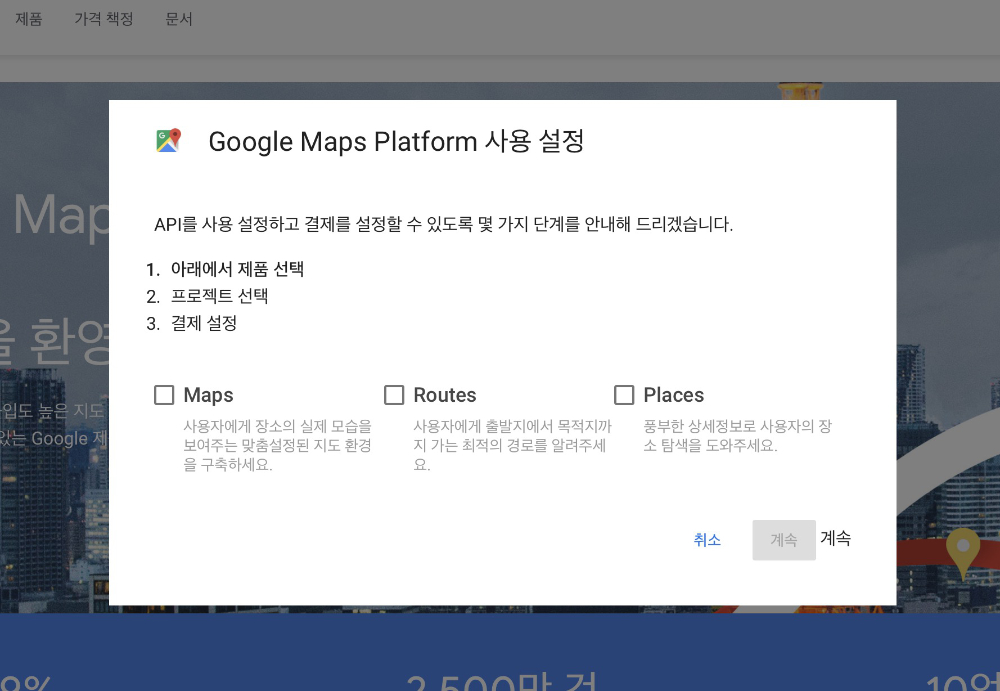Open the 가격 책정 menu item

[104, 19]
